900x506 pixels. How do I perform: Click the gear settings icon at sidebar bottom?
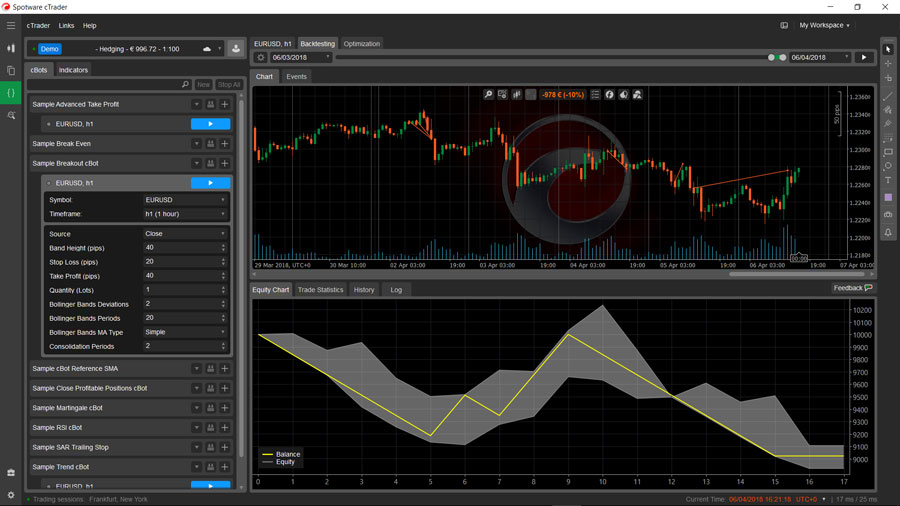click(x=11, y=495)
